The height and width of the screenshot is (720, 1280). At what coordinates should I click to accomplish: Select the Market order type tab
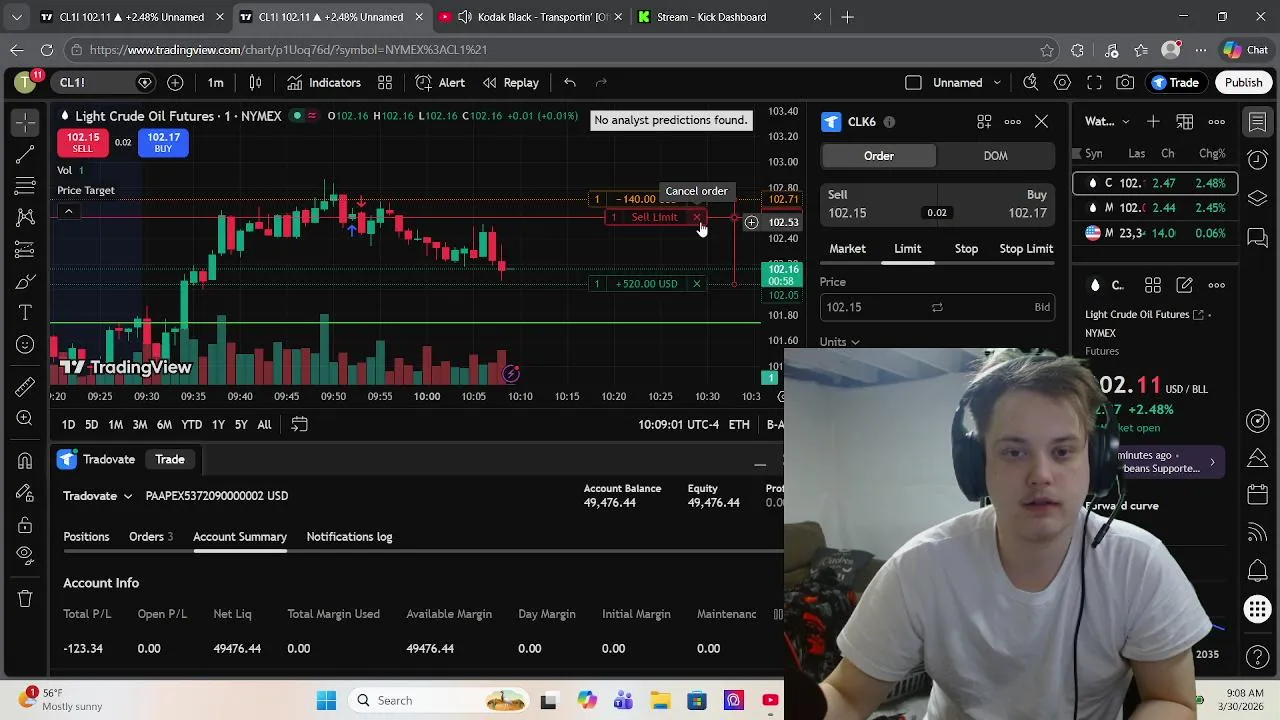coord(847,249)
